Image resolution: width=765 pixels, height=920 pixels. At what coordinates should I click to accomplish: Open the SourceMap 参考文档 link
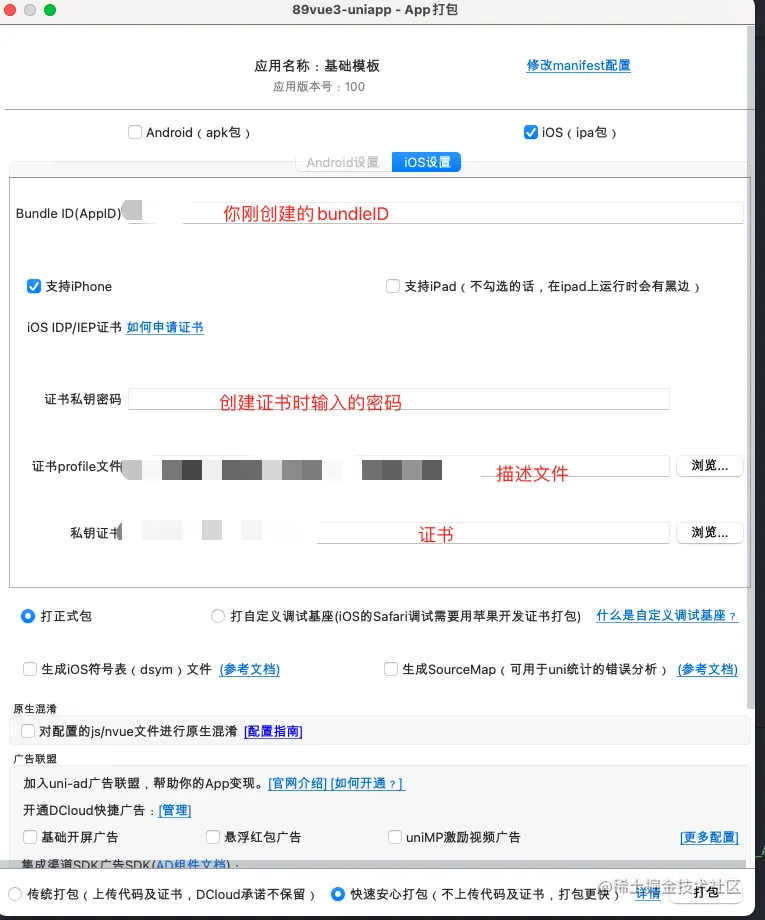click(x=708, y=669)
